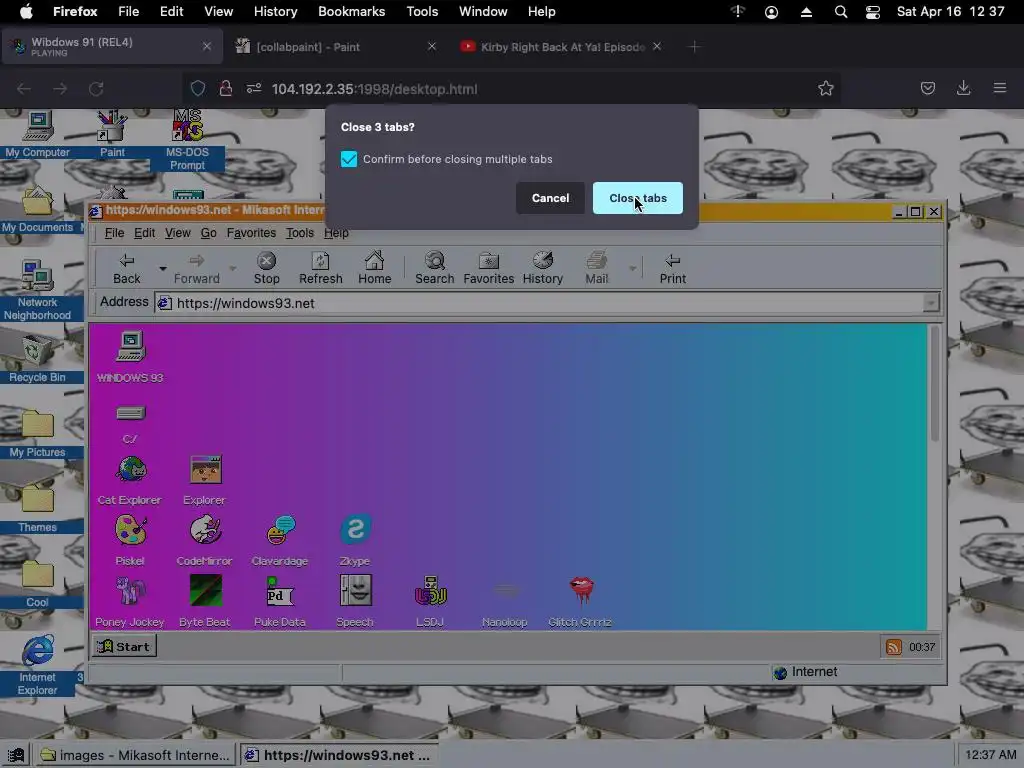This screenshot has height=768, width=1024.
Task: Launch LSDJ app icon
Action: point(430,601)
